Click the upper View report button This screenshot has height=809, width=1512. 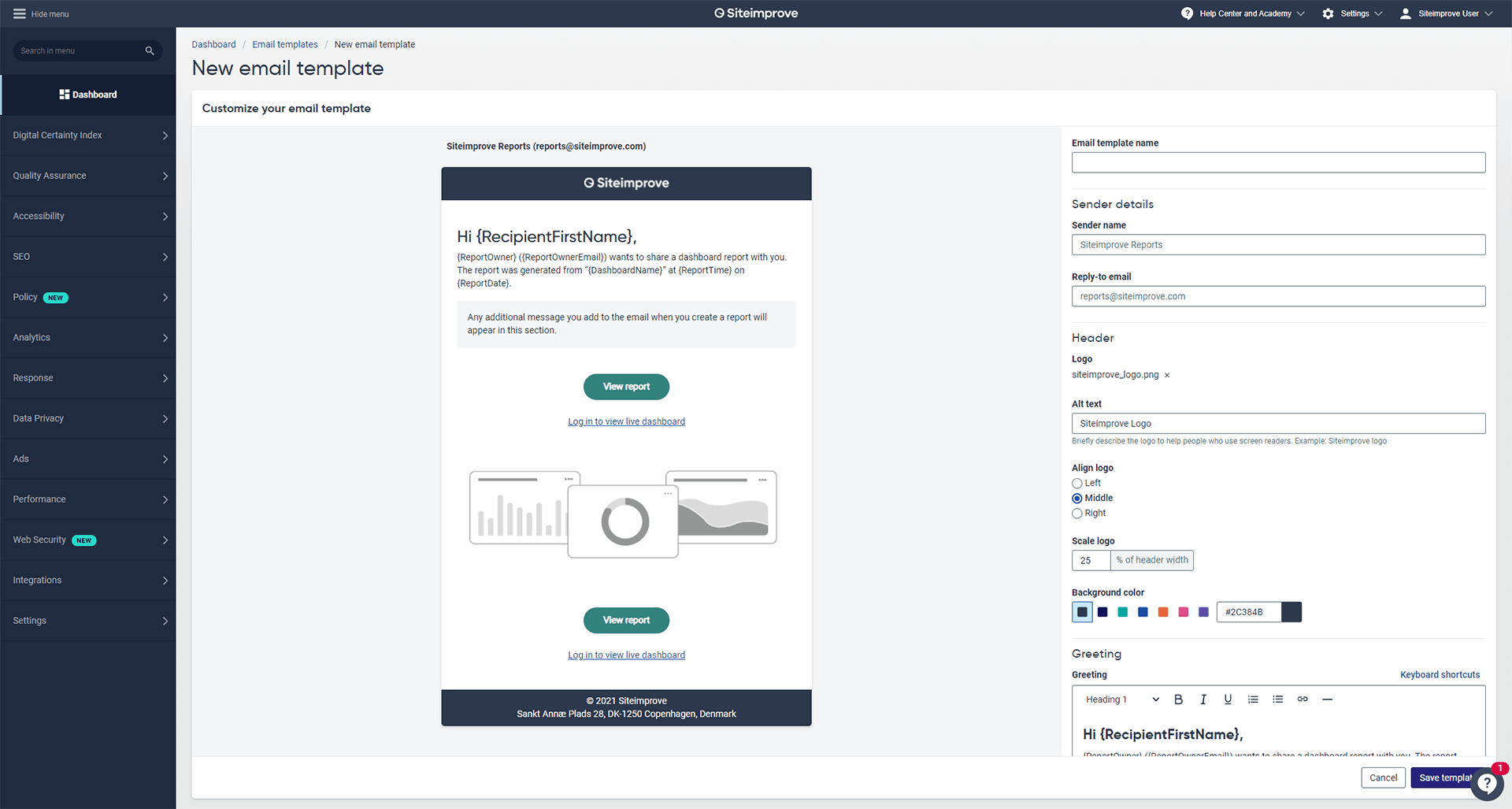pyautogui.click(x=626, y=387)
